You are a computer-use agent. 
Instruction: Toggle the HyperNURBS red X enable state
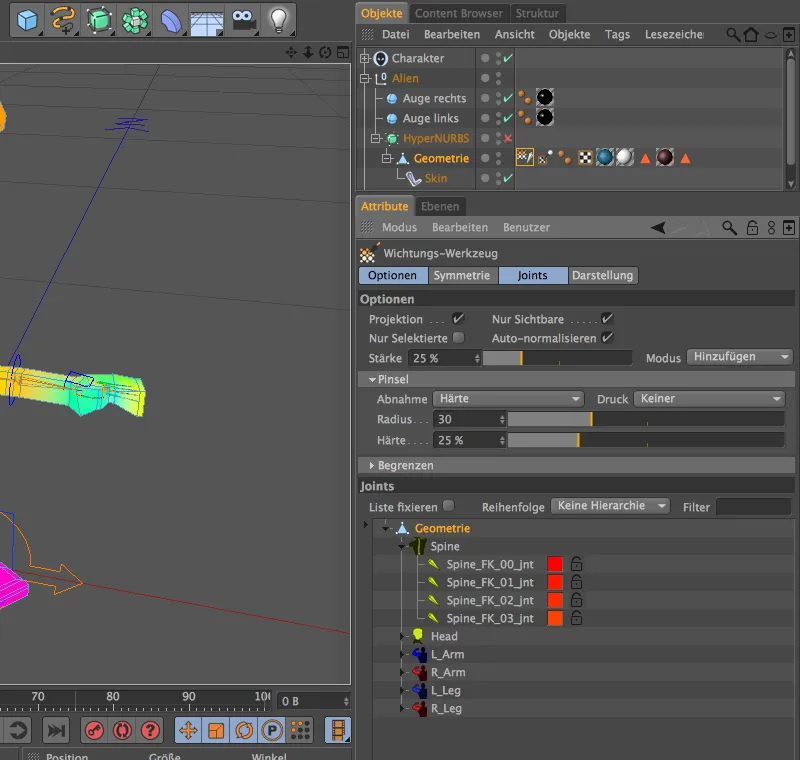point(508,138)
